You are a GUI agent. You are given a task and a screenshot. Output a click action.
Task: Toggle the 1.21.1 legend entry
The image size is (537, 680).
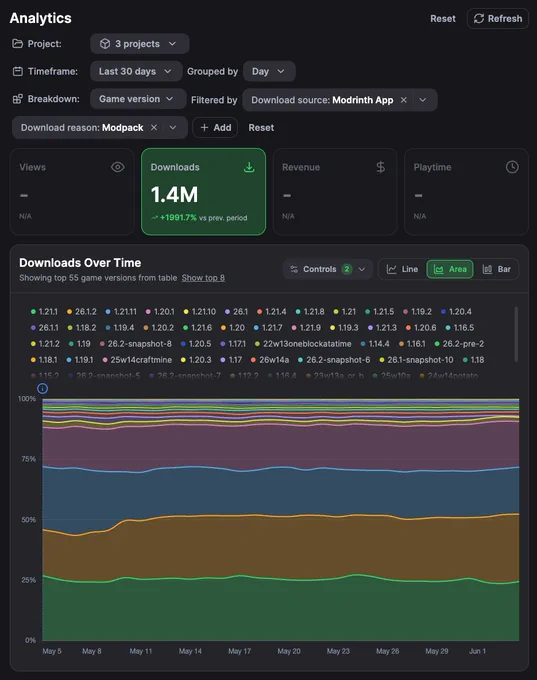coord(44,312)
